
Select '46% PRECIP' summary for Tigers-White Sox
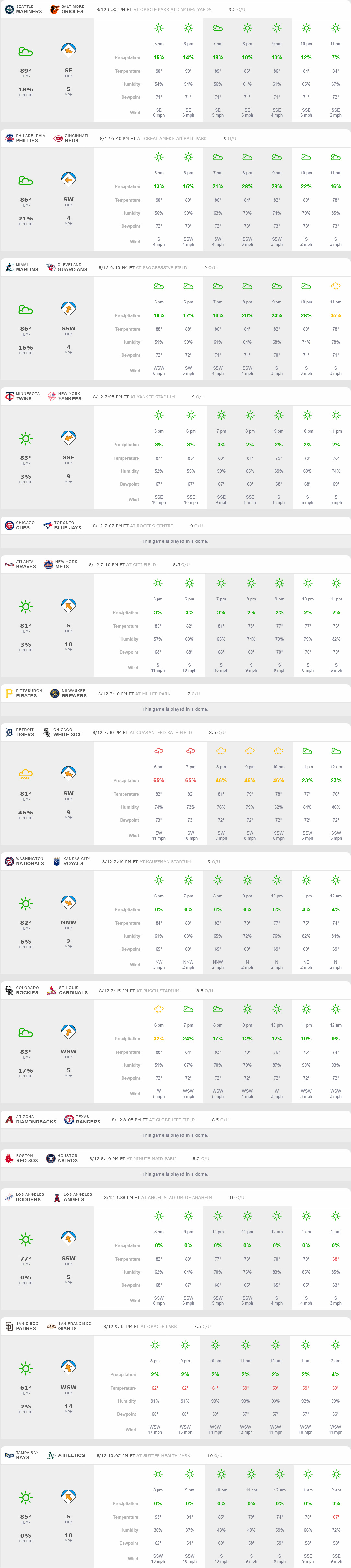26,814
